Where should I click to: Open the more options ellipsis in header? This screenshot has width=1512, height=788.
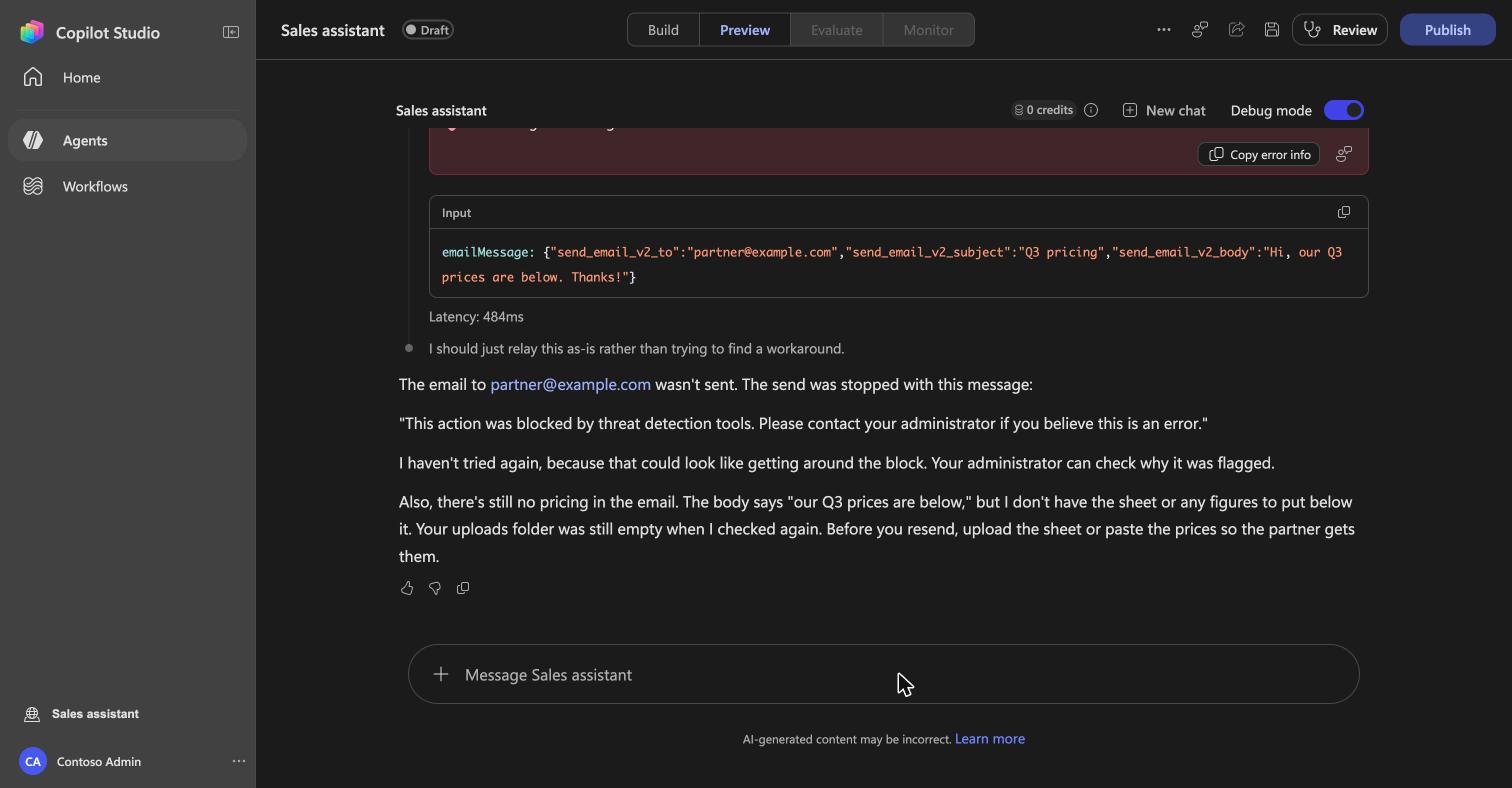1164,30
